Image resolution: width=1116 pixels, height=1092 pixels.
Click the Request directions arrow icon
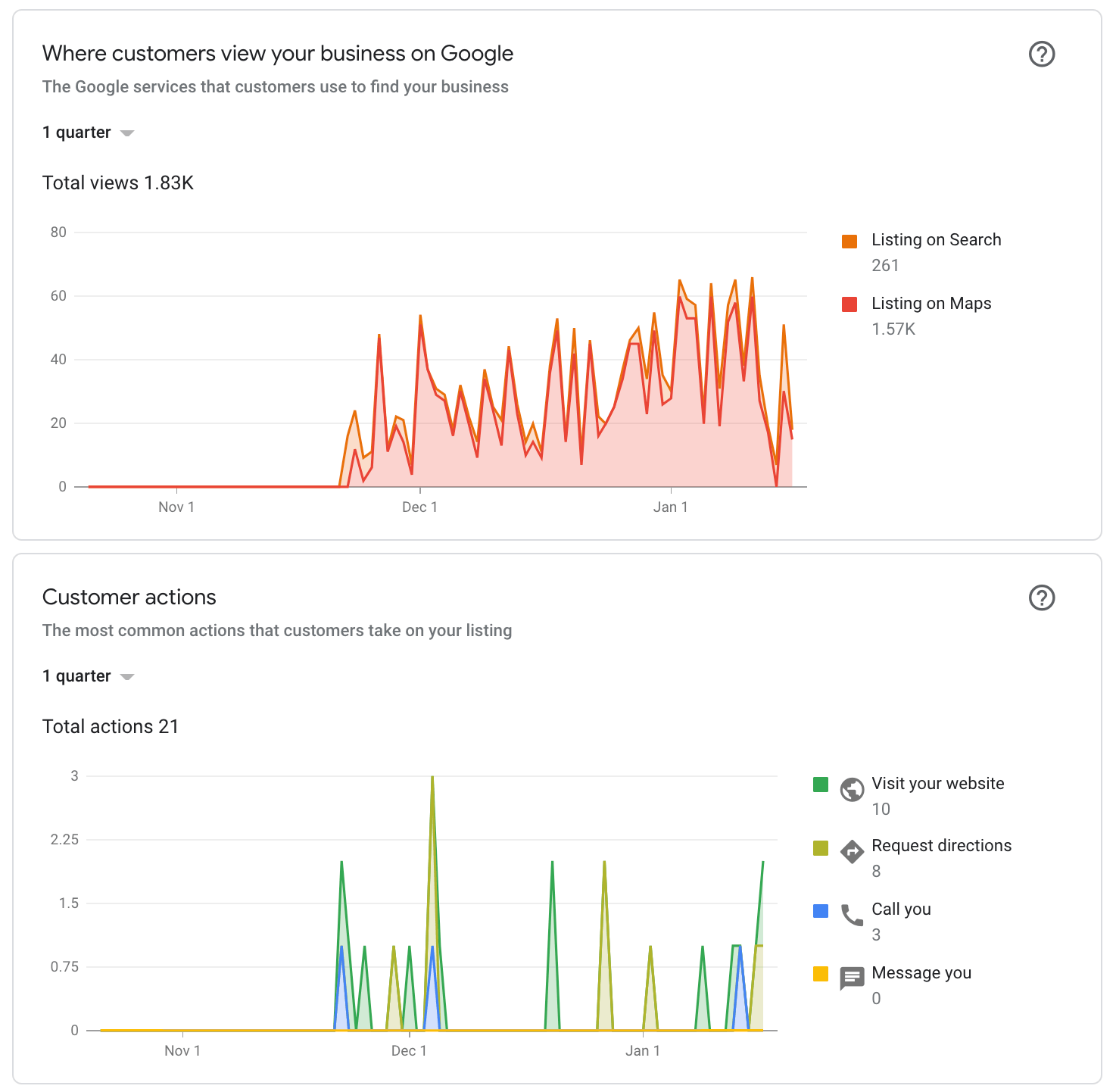[x=851, y=851]
